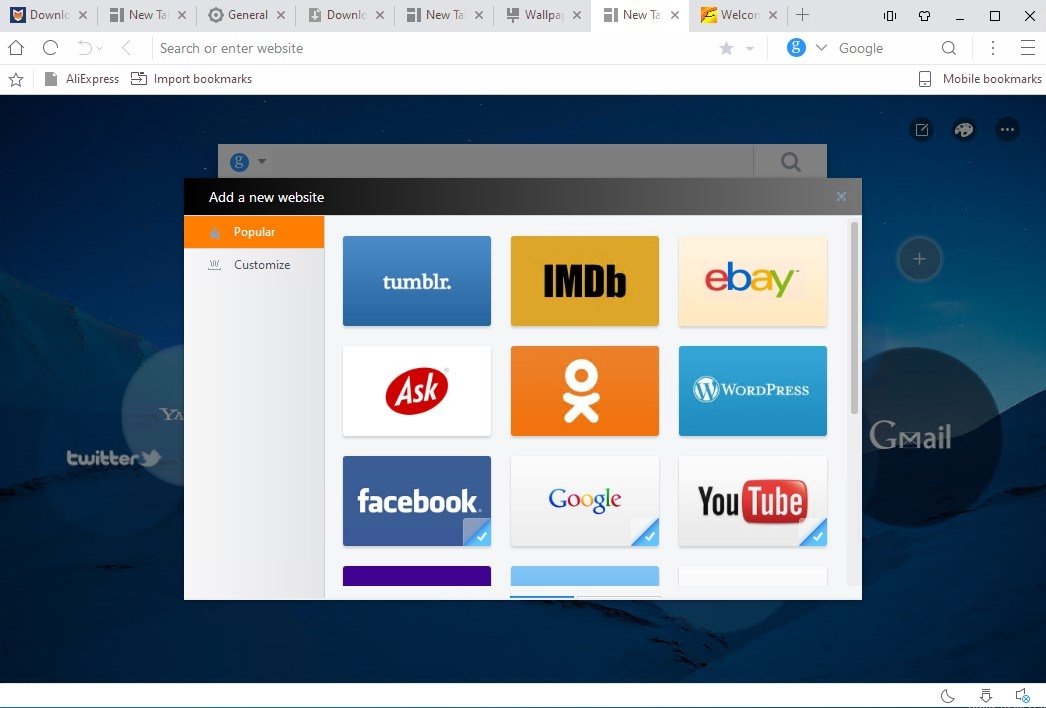Open the three-dots more icon on page

[1007, 130]
